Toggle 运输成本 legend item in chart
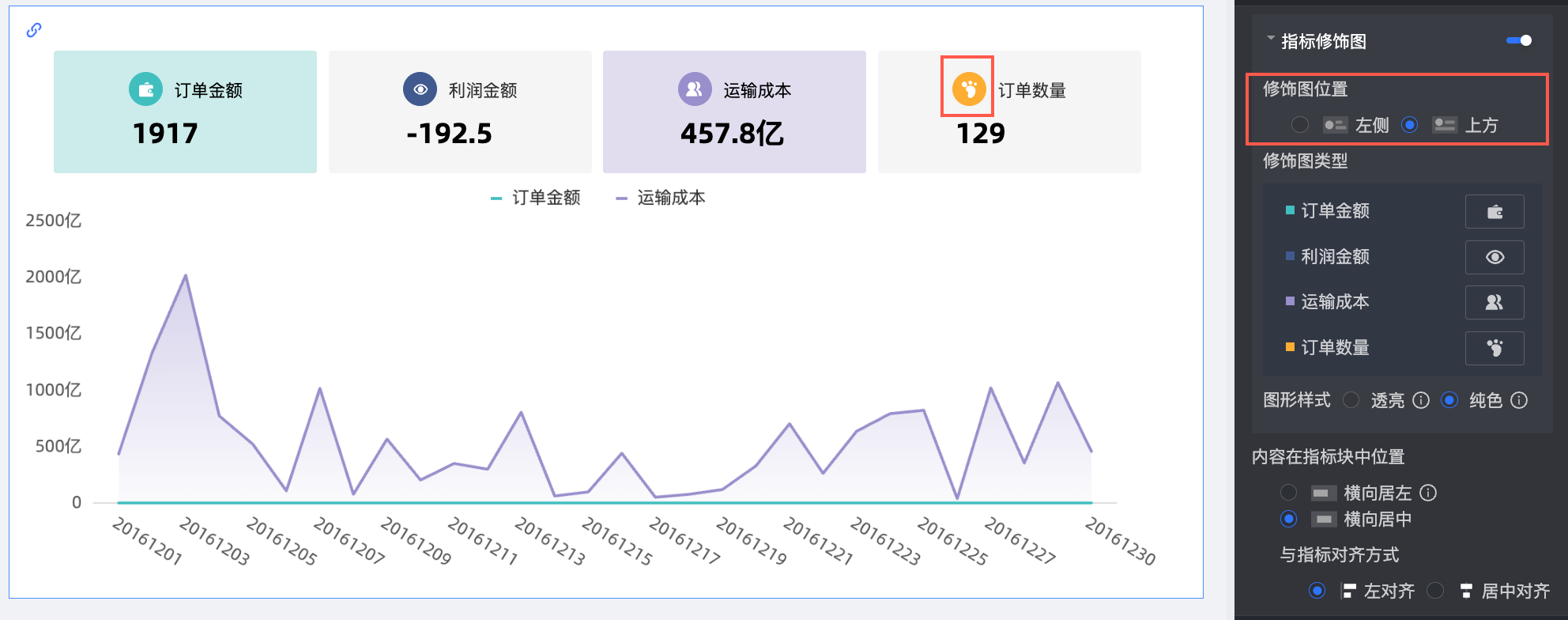Screen dimensions: 1568x620 click(x=661, y=198)
